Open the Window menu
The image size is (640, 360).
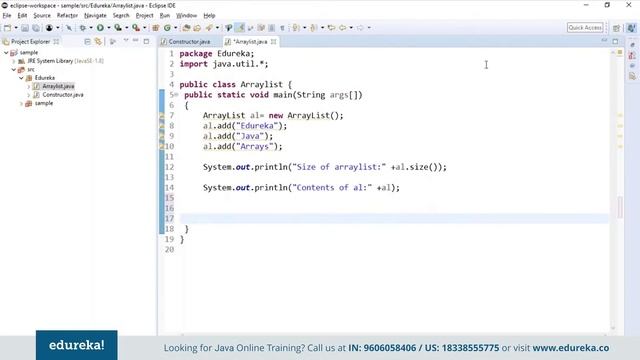click(187, 16)
